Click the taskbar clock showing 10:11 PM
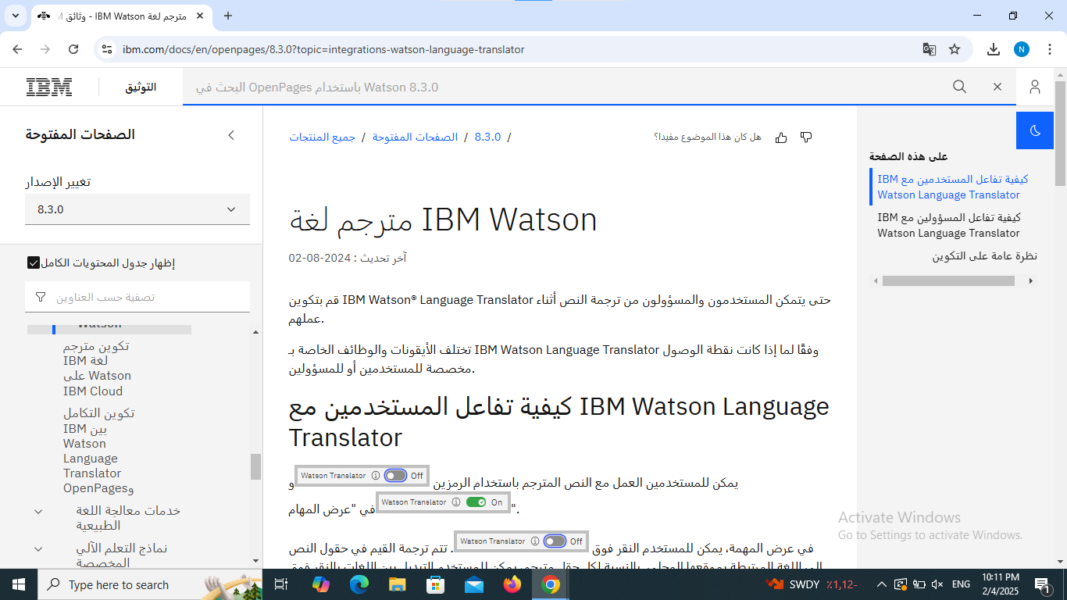Viewport: 1067px width, 600px height. click(1000, 584)
